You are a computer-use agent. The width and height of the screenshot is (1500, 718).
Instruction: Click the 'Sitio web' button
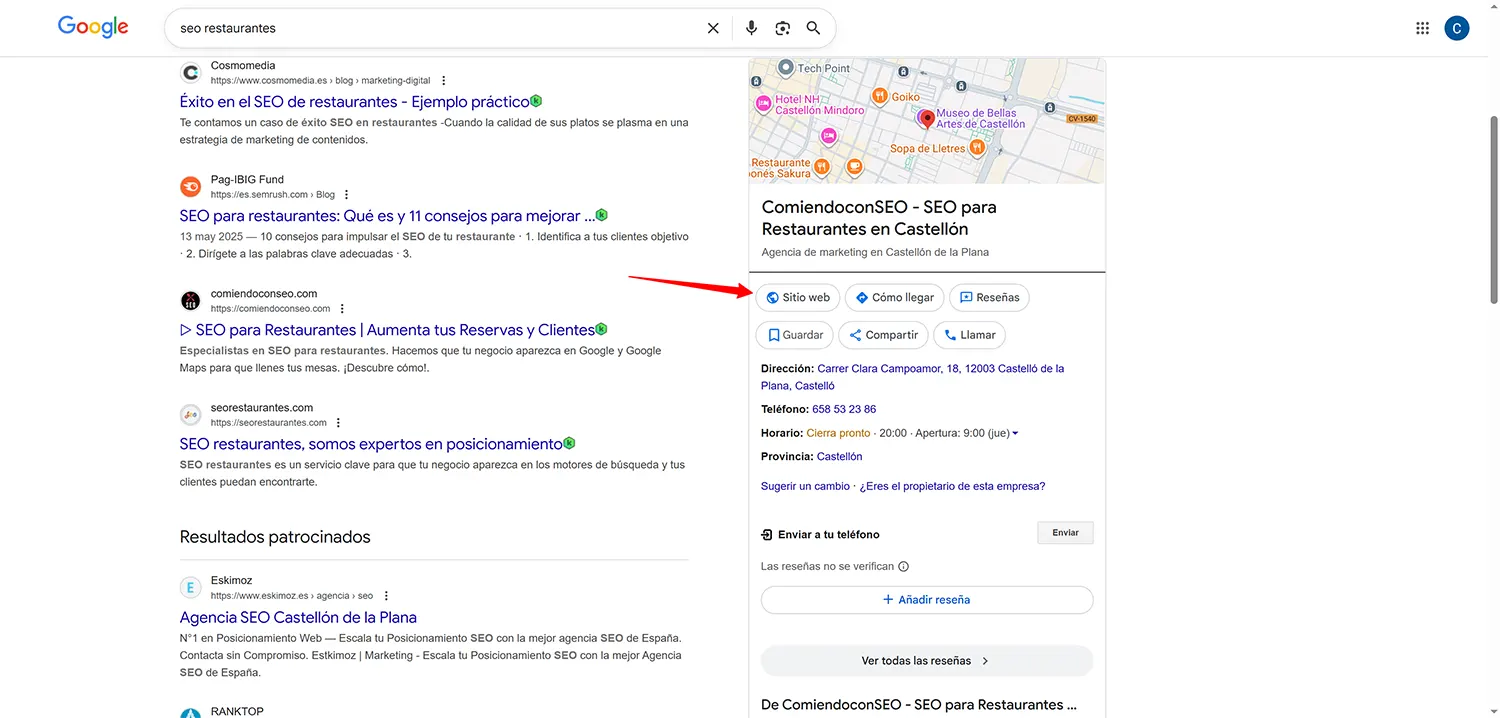(x=798, y=297)
